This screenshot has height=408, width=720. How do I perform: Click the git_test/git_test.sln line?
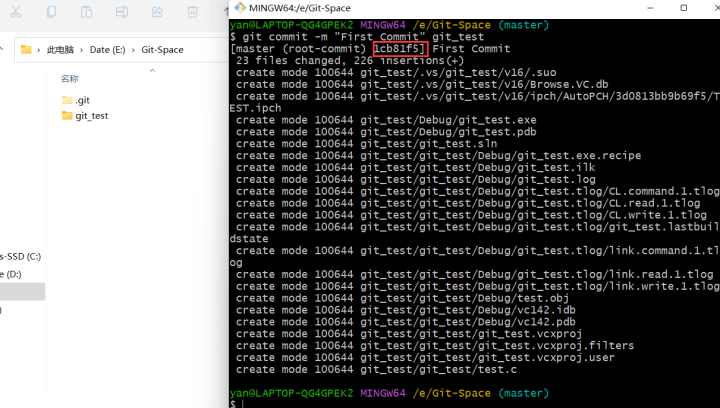(x=366, y=144)
